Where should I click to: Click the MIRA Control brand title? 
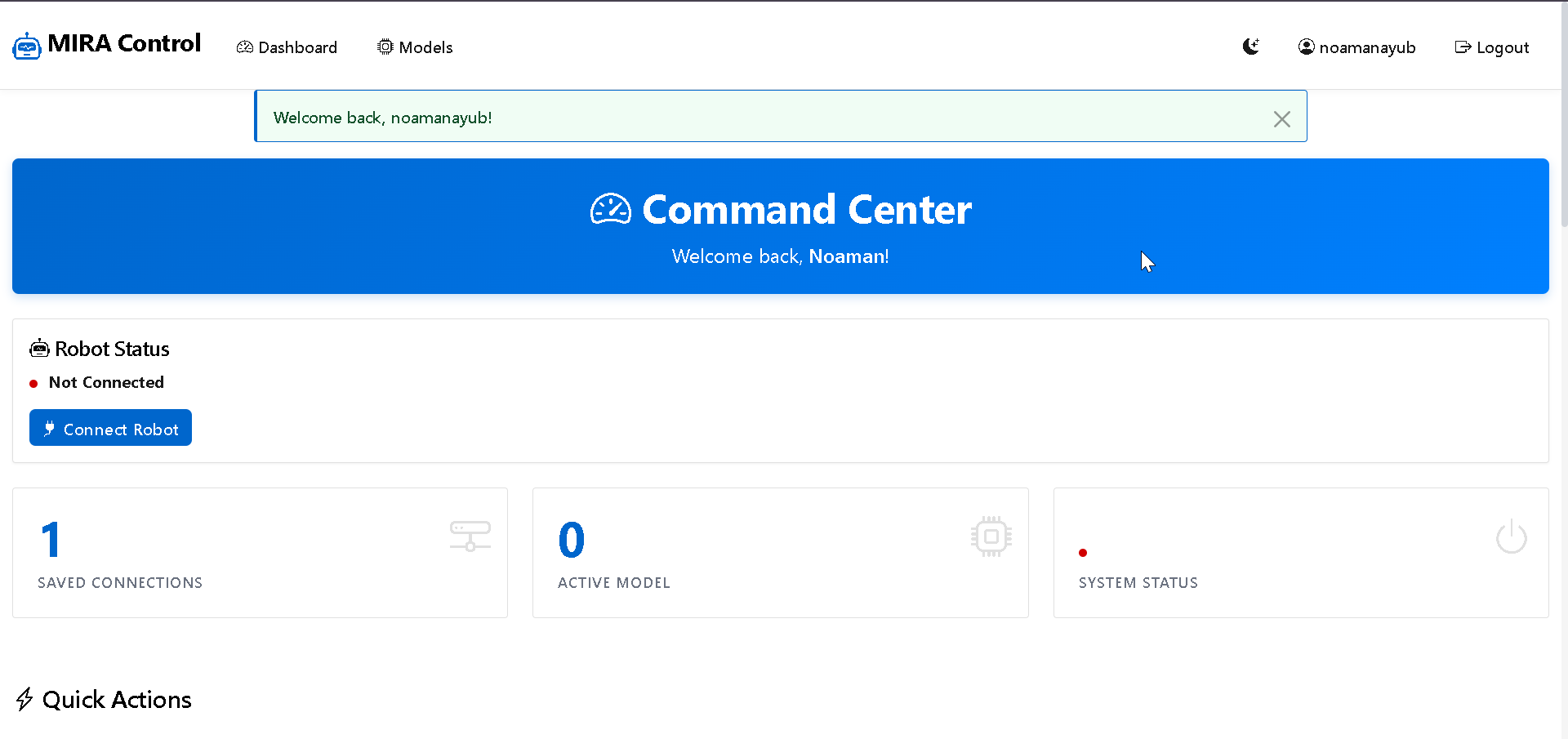click(x=124, y=43)
